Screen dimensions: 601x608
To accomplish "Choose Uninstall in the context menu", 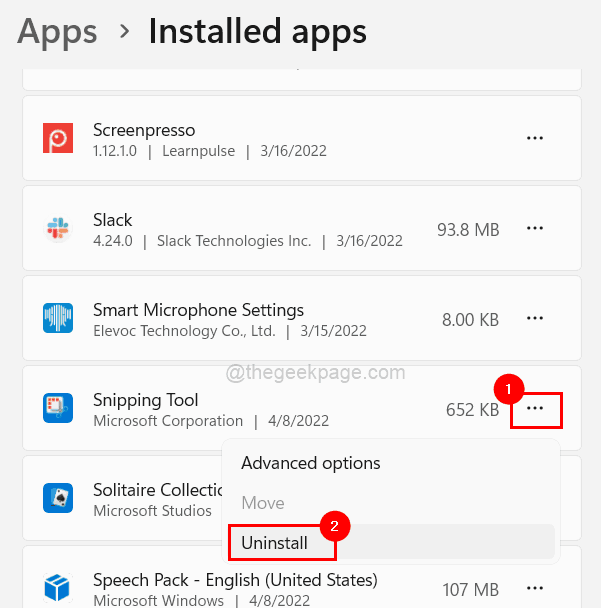I will (274, 542).
